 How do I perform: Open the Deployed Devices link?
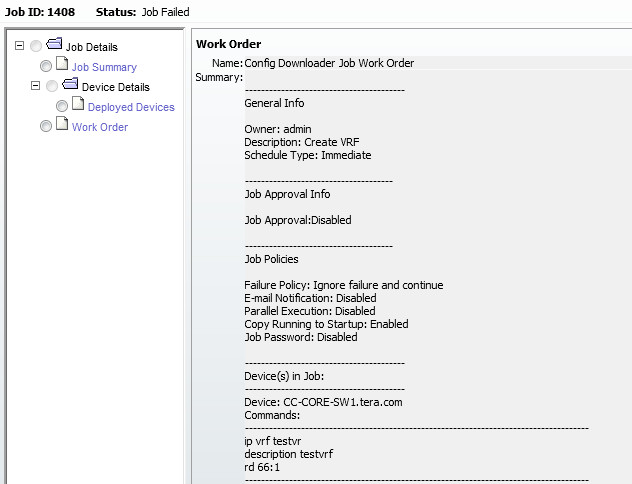[x=131, y=107]
